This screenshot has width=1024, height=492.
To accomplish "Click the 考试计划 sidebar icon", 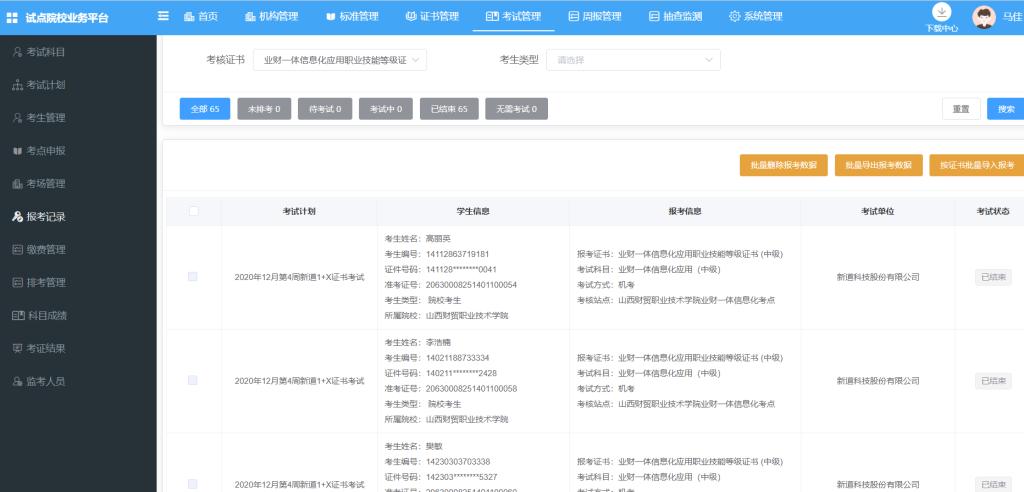I will point(18,85).
